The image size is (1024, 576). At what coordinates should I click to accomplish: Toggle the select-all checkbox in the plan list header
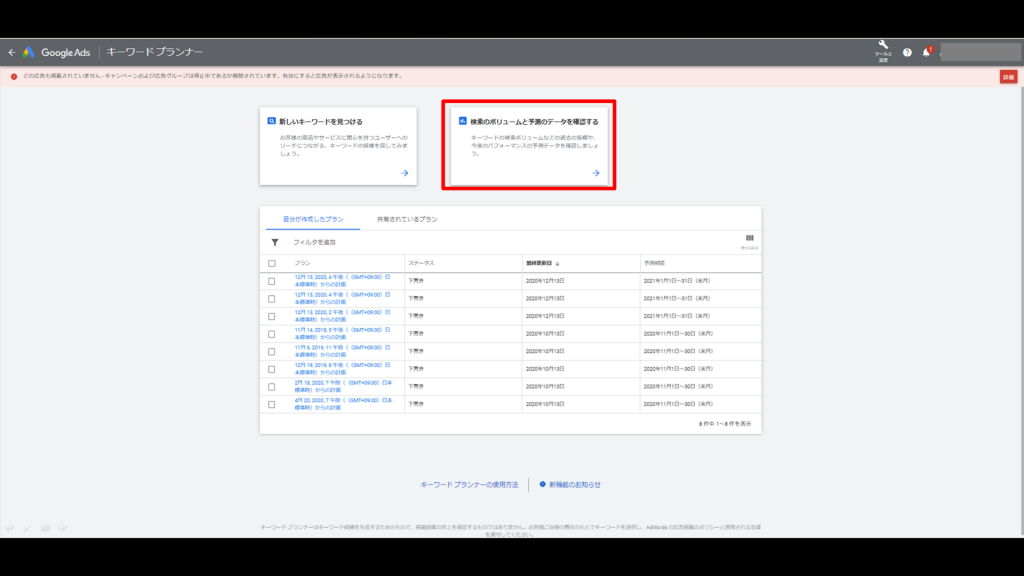pyautogui.click(x=271, y=262)
